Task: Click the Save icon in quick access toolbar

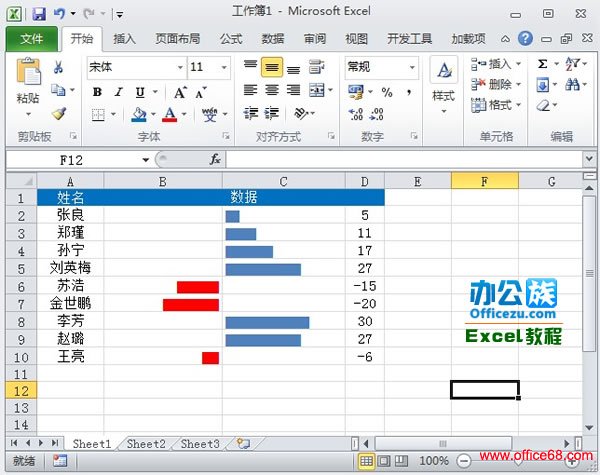Action: [39, 14]
